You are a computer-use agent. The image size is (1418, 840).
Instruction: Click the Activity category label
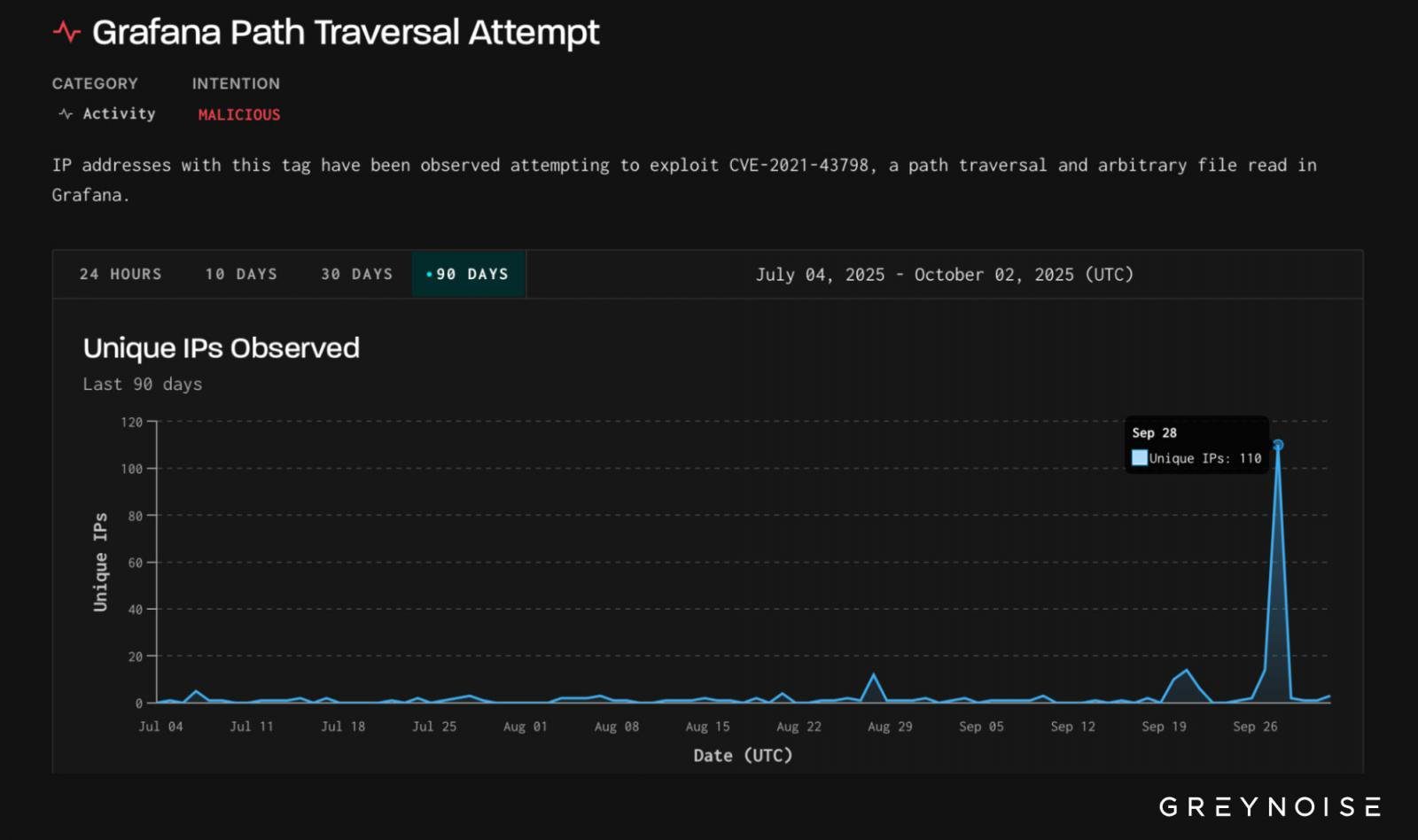pyautogui.click(x=119, y=113)
